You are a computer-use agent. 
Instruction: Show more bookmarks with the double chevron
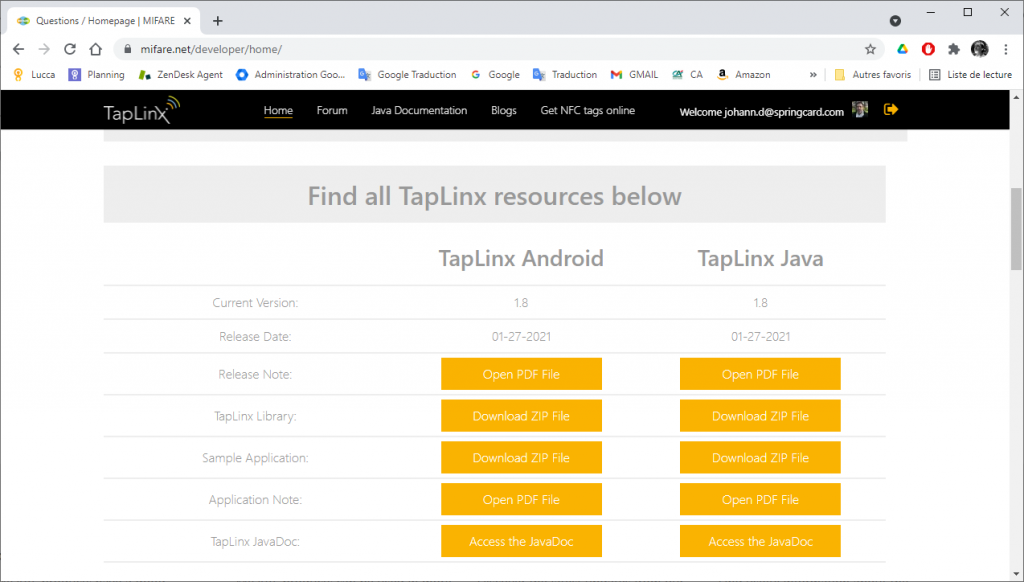[813, 74]
